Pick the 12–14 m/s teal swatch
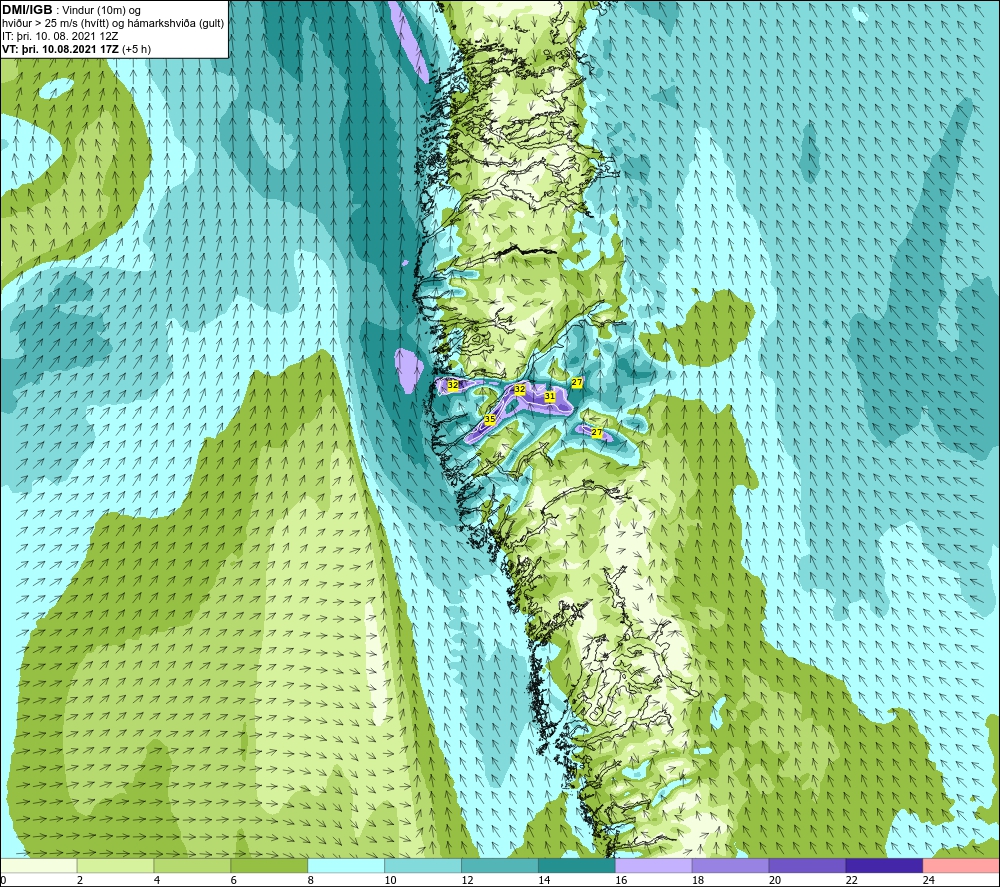This screenshot has height=887, width=1000. (500, 865)
